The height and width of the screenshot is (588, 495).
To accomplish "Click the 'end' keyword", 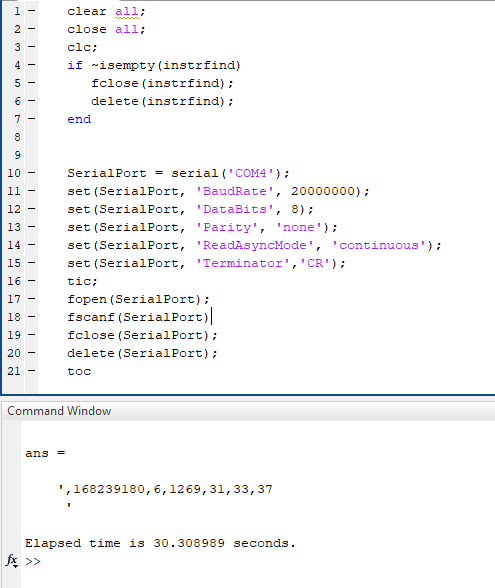I will pos(79,119).
